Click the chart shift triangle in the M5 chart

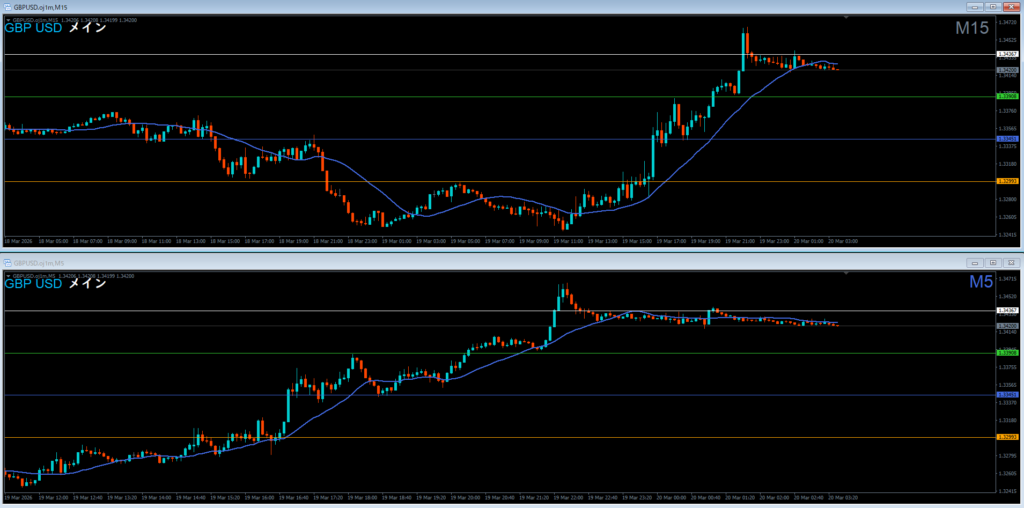point(846,274)
